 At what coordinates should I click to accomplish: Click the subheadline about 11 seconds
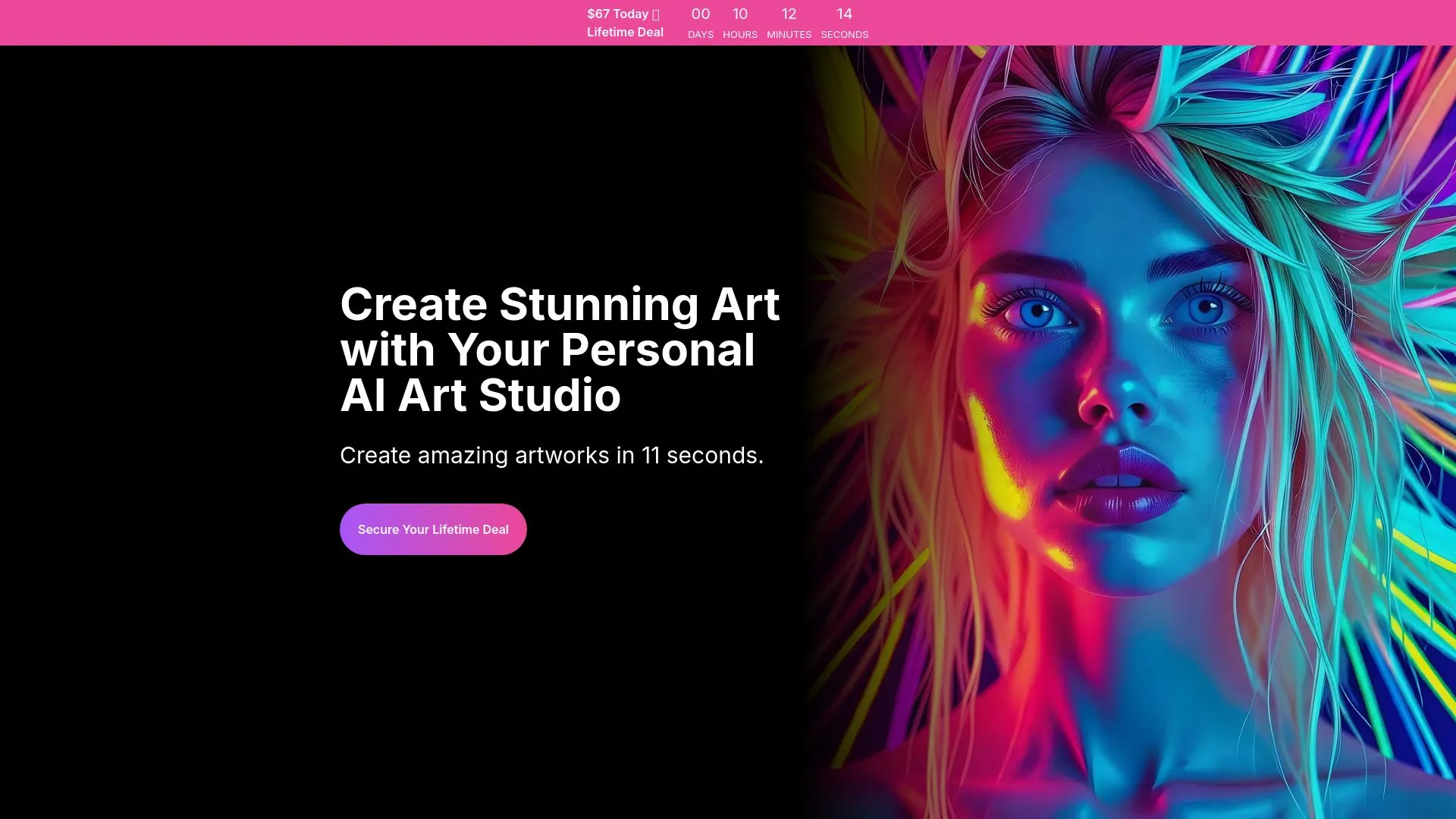[x=553, y=456]
